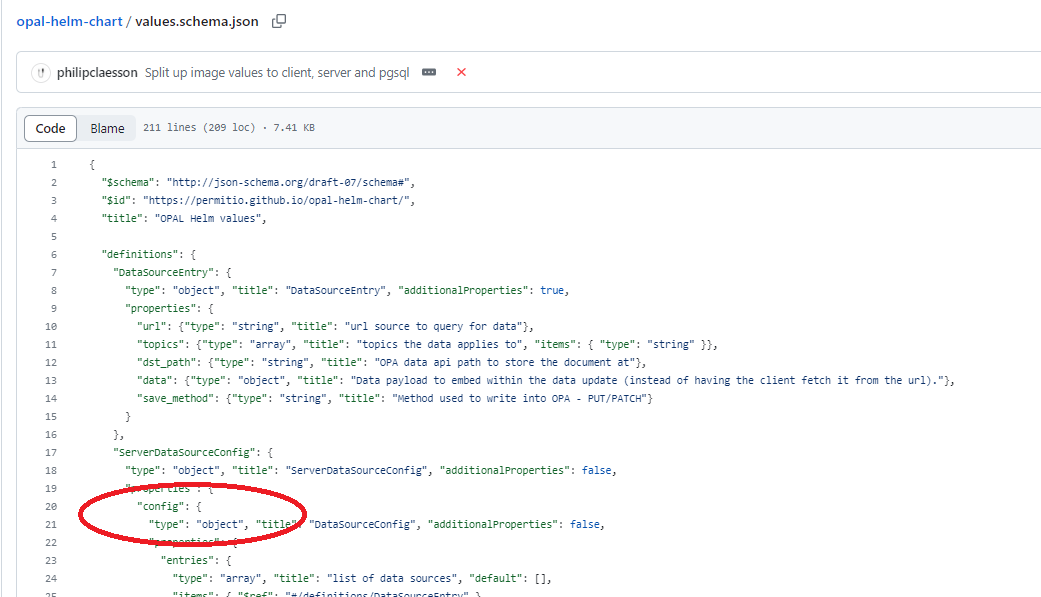Select line number 20 beside the red circle
This screenshot has width=1041, height=597.
(50, 506)
